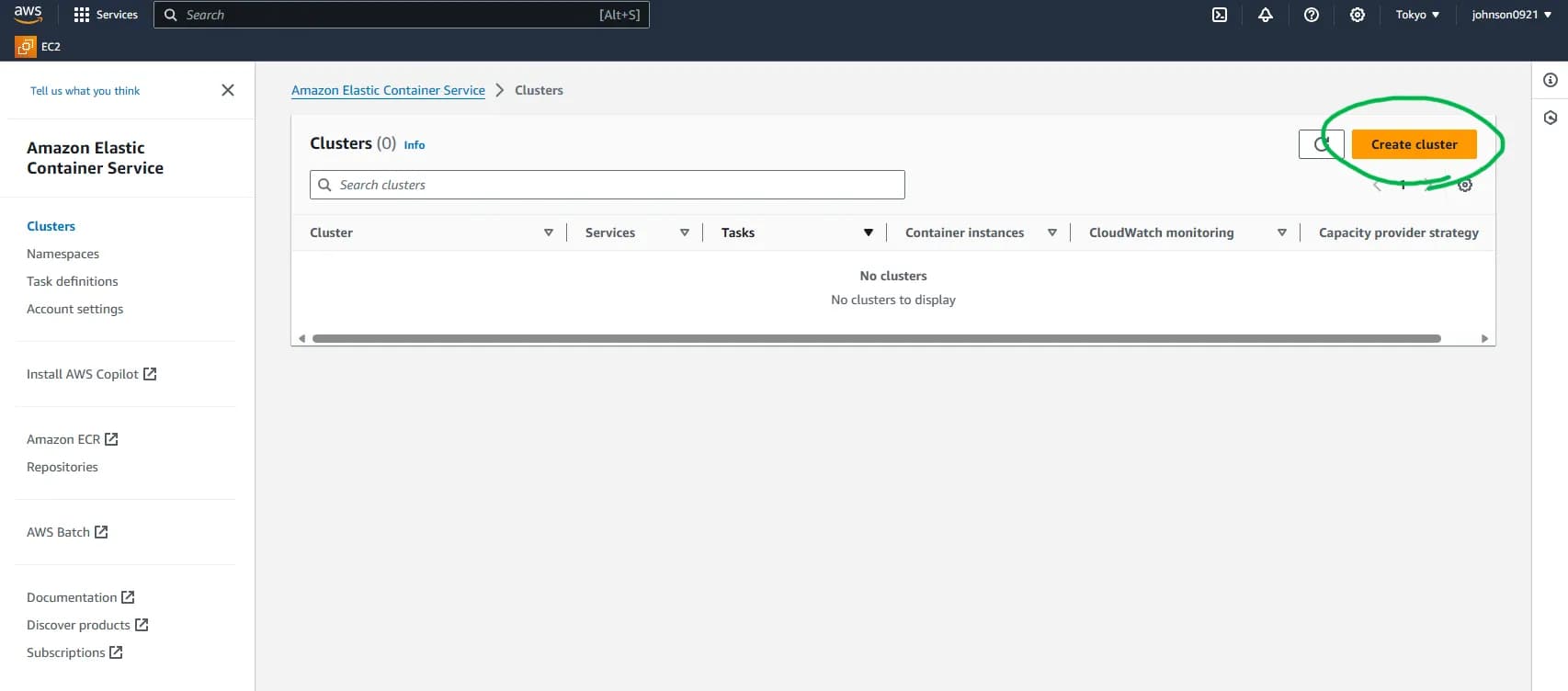Close the side navigation panel

228,90
